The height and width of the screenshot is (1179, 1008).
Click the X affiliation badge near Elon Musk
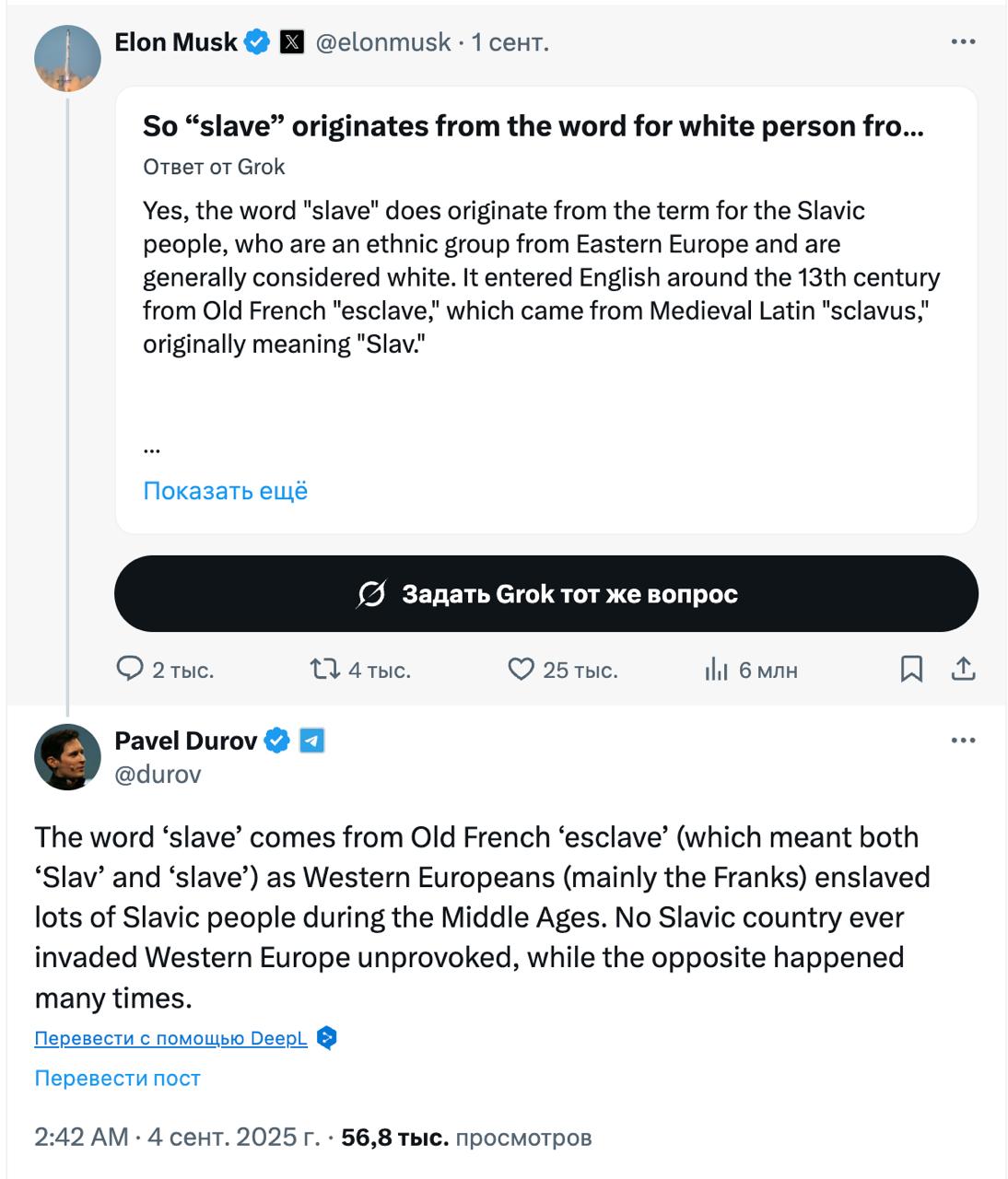[x=292, y=42]
